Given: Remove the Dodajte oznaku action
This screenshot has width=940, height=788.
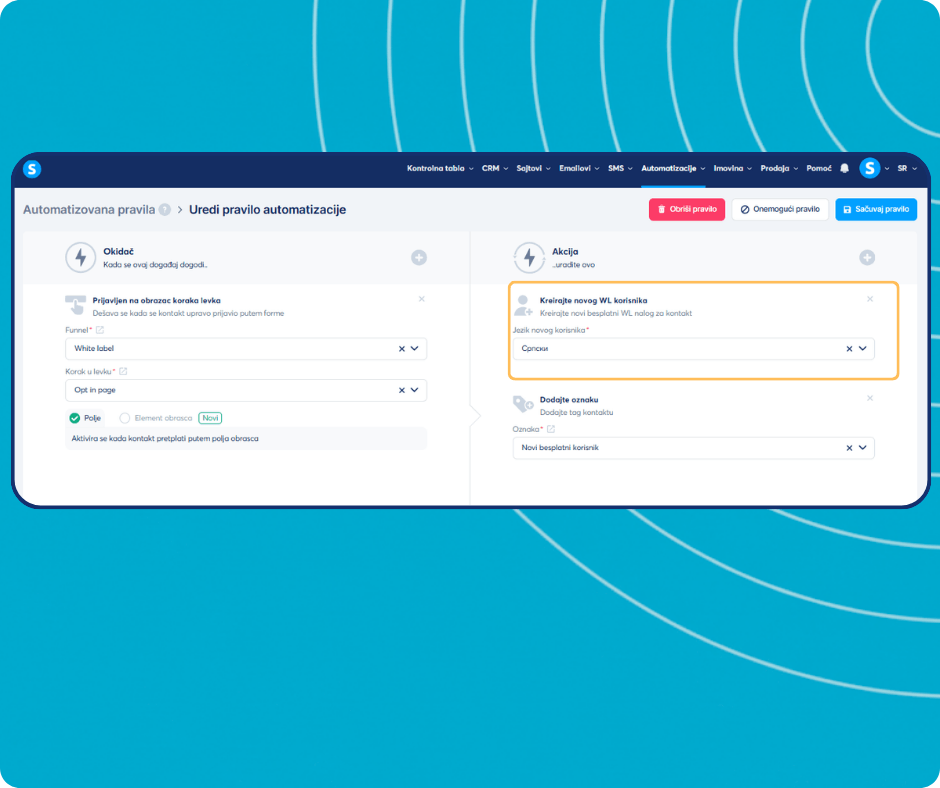Looking at the screenshot, I should [870, 398].
